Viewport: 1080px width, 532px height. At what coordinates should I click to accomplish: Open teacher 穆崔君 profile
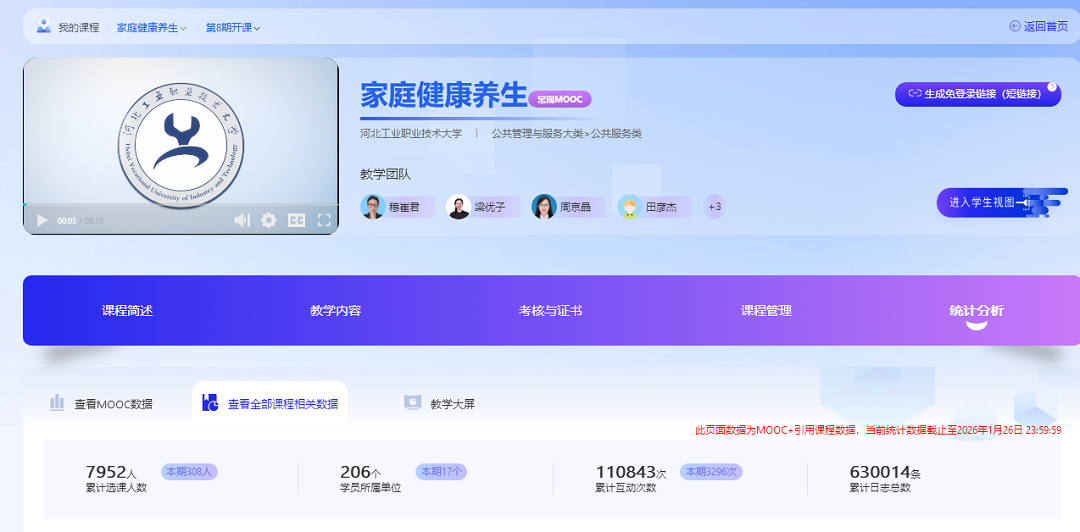398,207
